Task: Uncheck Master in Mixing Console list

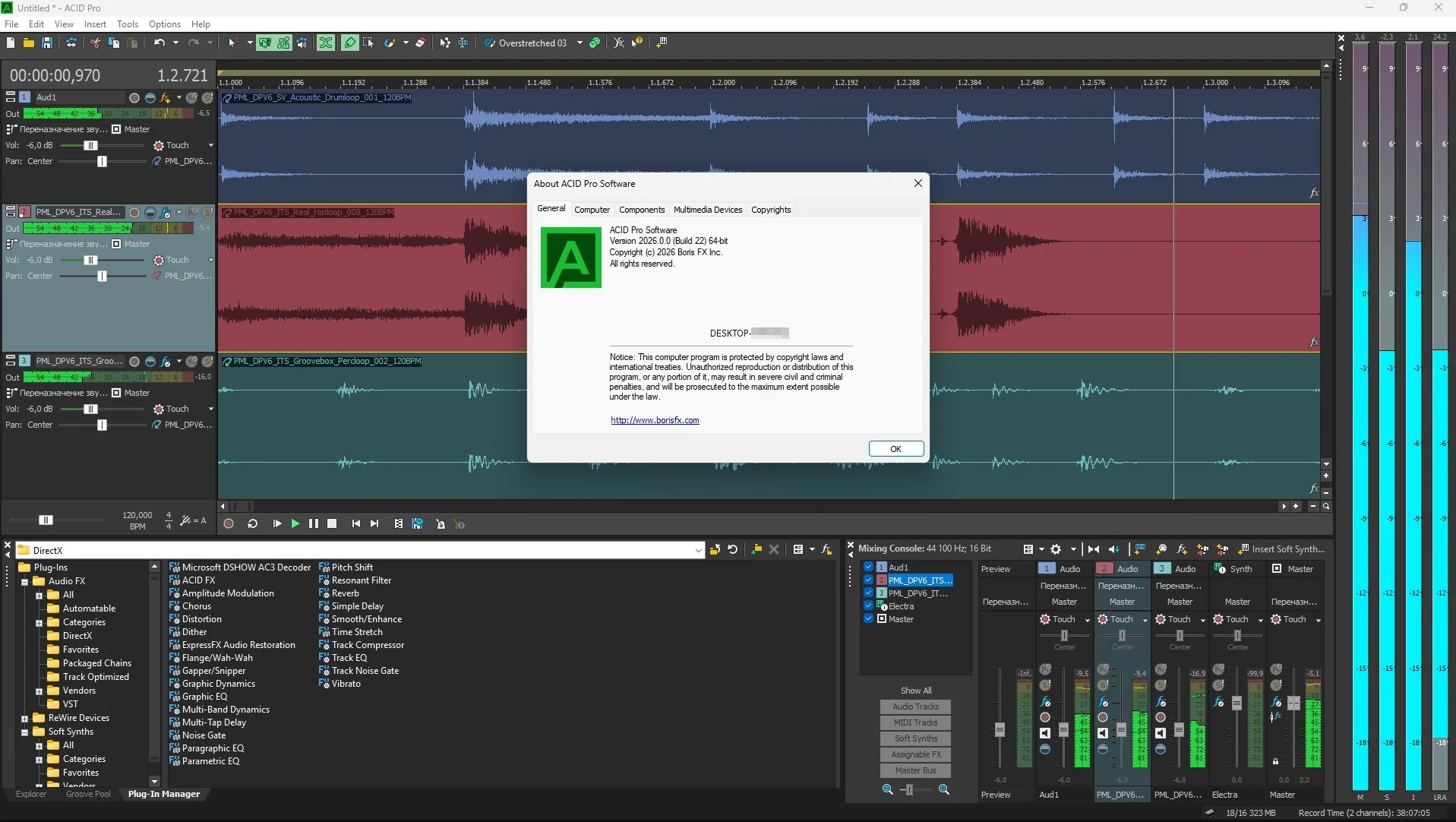Action: tap(868, 618)
